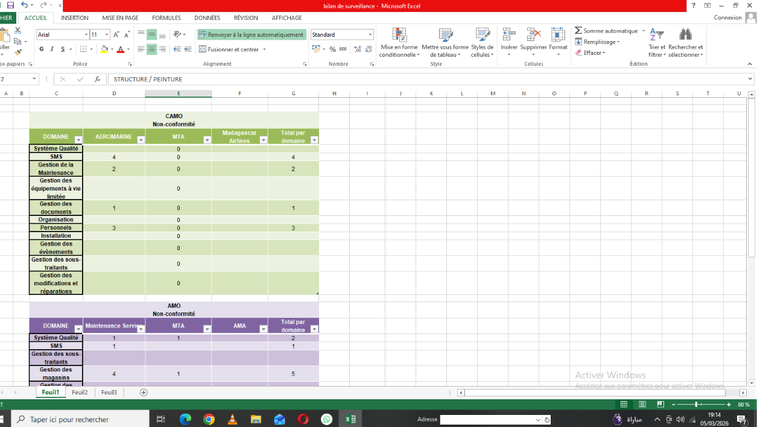Open the Arial font name dropdown
This screenshot has width=760, height=427.
(x=84, y=35)
